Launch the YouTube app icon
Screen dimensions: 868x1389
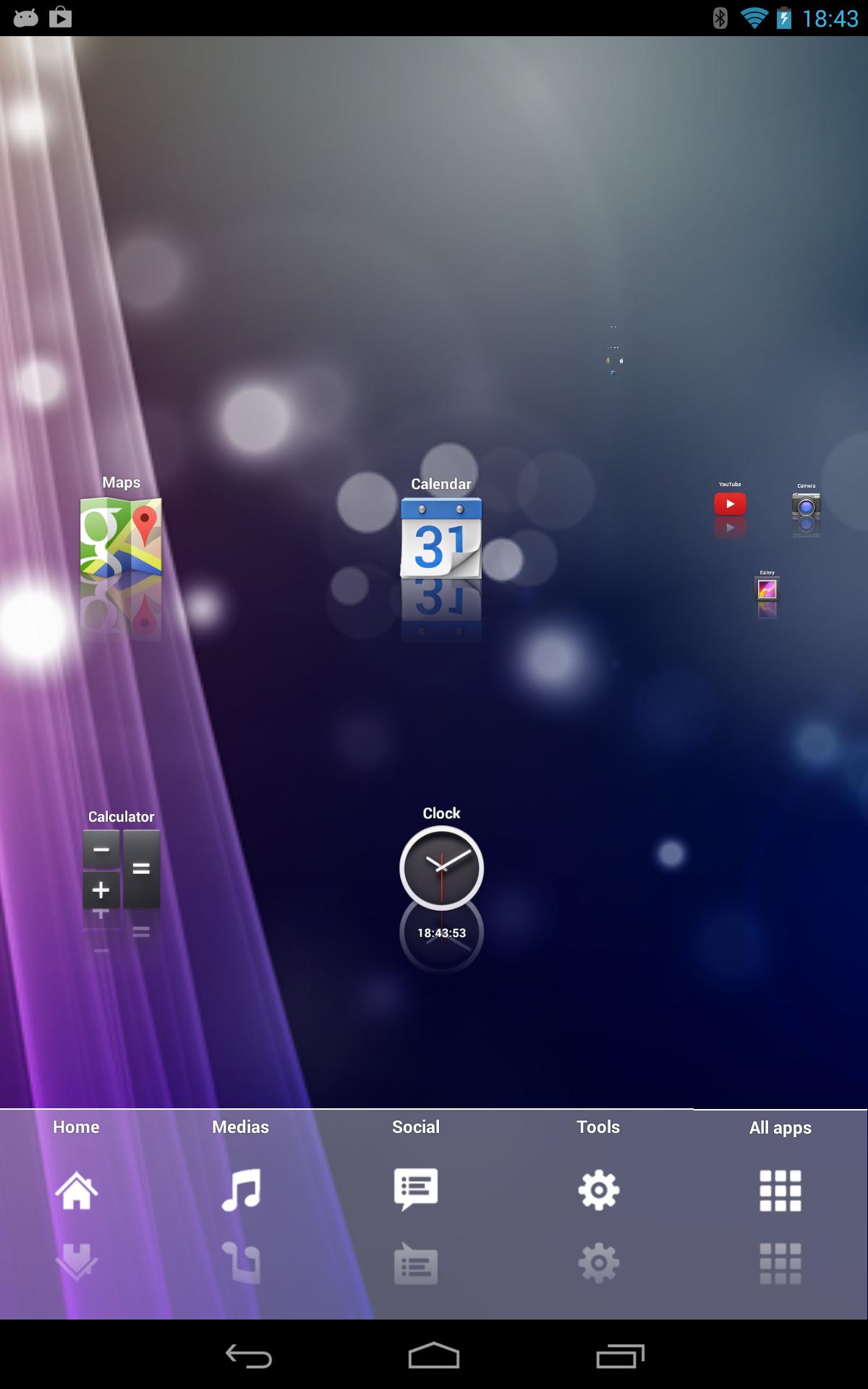click(730, 504)
